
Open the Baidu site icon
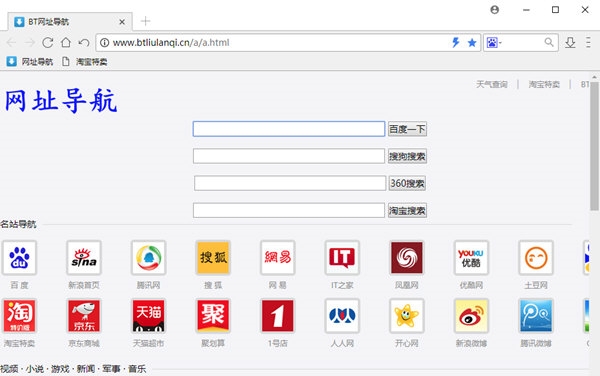click(x=19, y=257)
